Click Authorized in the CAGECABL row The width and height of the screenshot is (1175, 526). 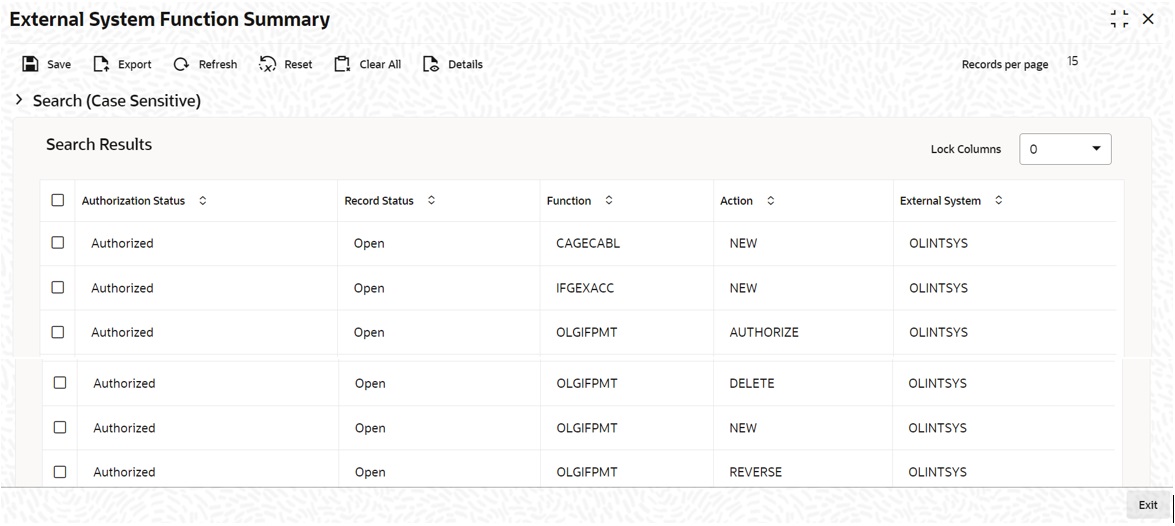pos(122,244)
